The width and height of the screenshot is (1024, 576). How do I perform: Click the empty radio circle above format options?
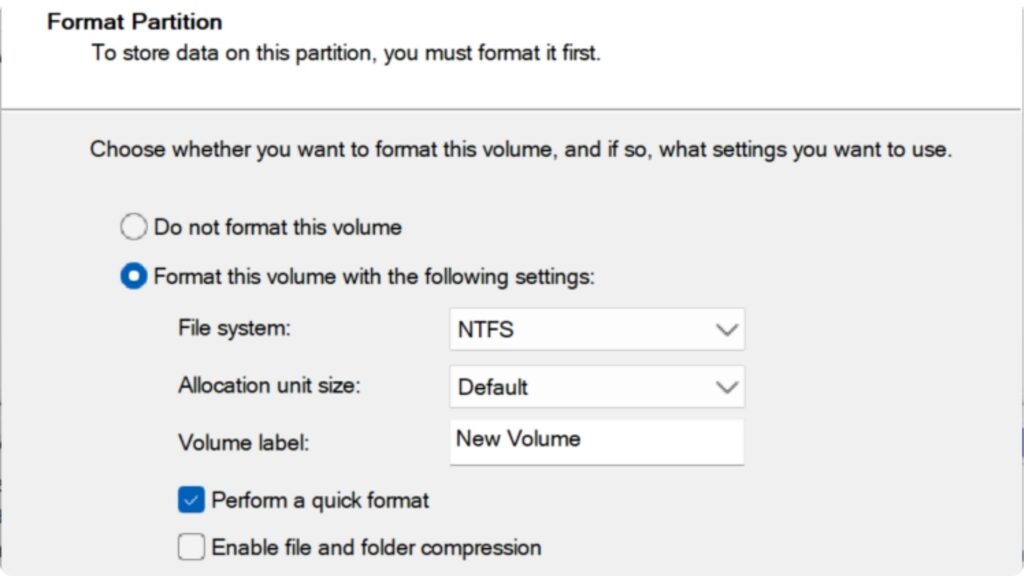click(x=133, y=227)
